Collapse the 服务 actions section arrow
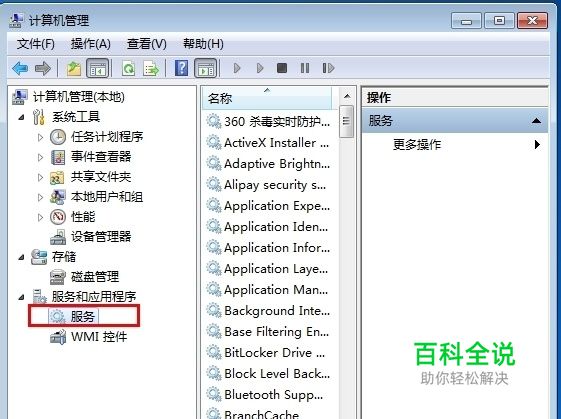This screenshot has width=561, height=419. [536, 121]
